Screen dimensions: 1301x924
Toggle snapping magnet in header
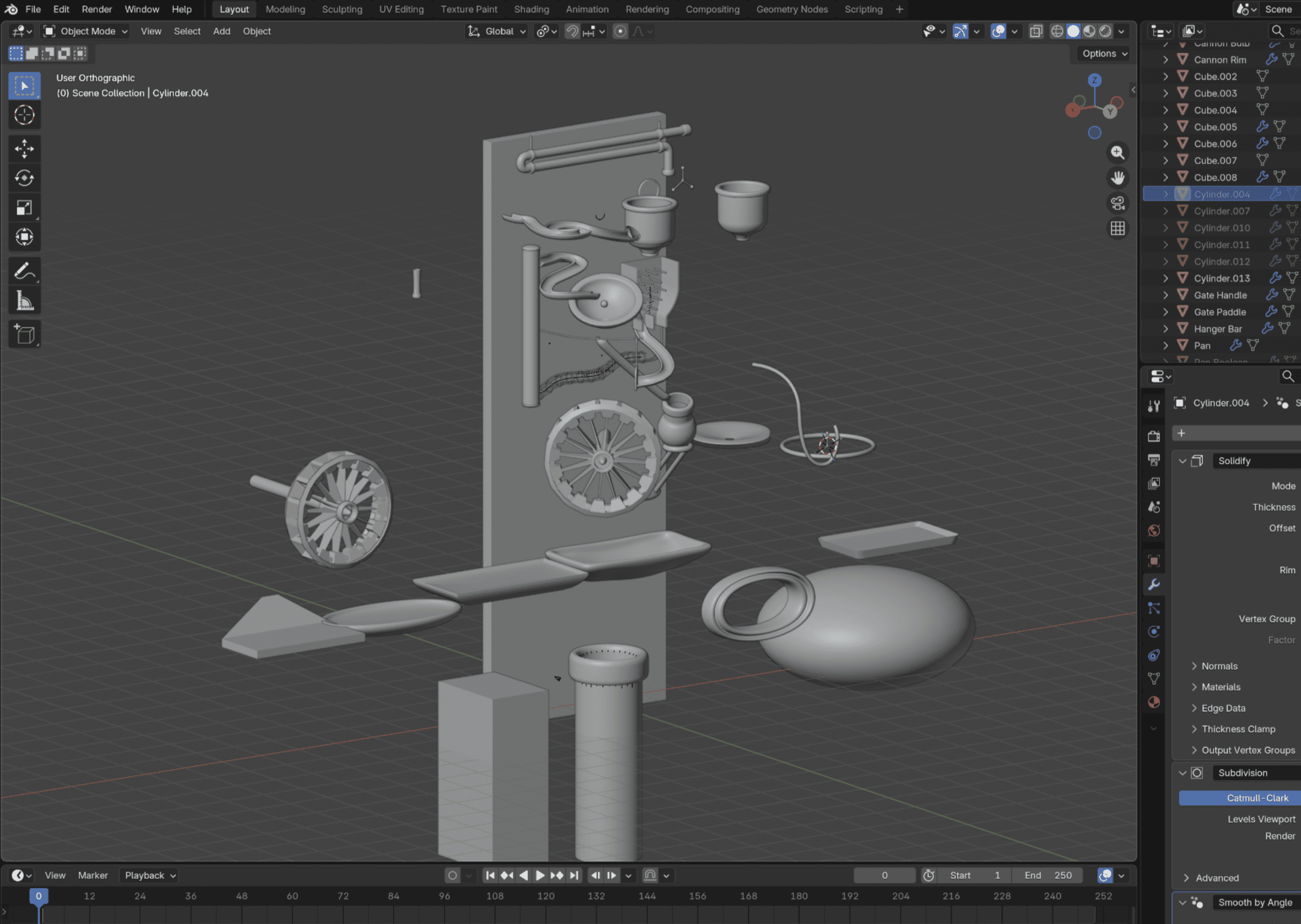(572, 32)
